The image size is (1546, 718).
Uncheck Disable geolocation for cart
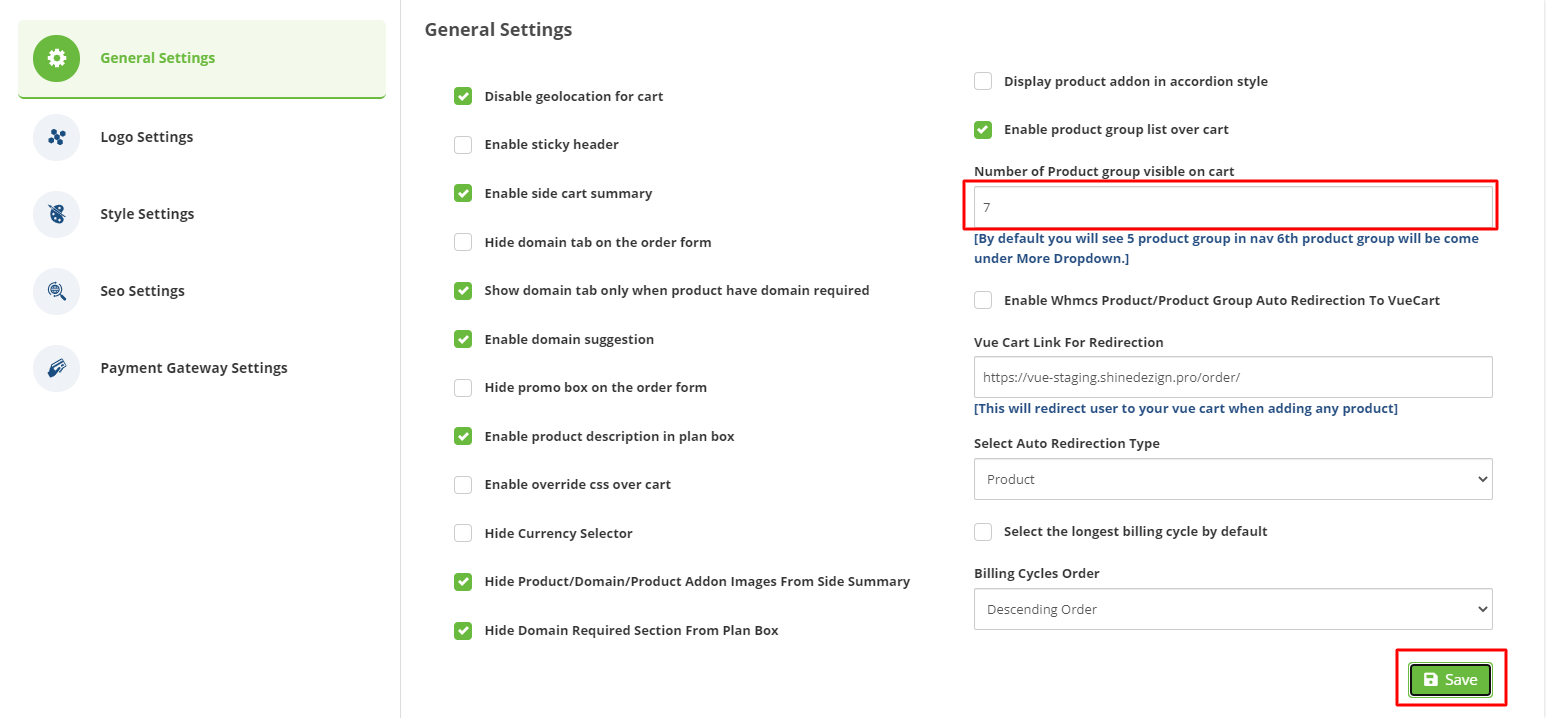point(463,96)
